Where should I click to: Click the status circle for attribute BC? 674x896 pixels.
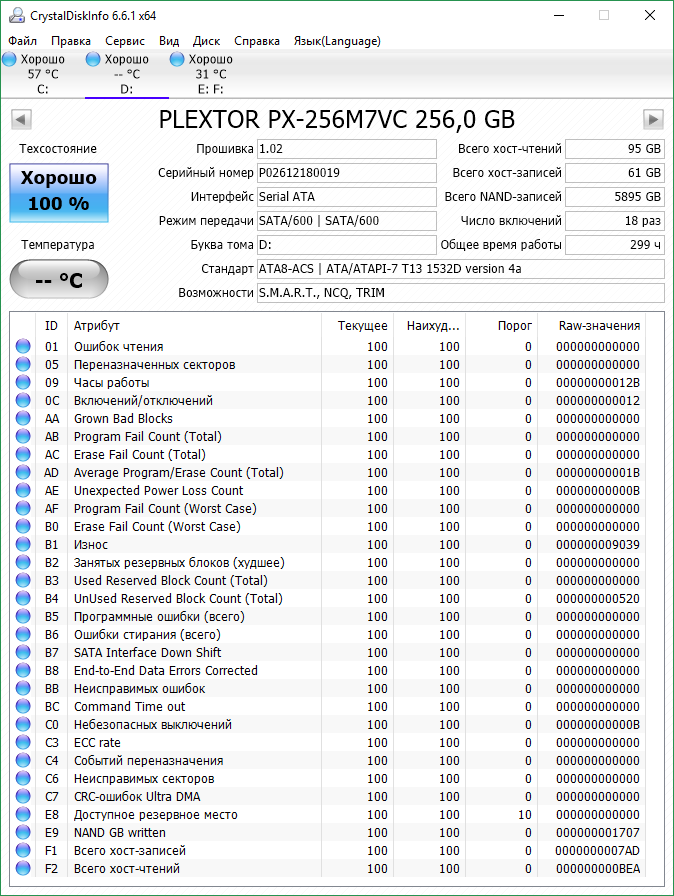coord(23,706)
